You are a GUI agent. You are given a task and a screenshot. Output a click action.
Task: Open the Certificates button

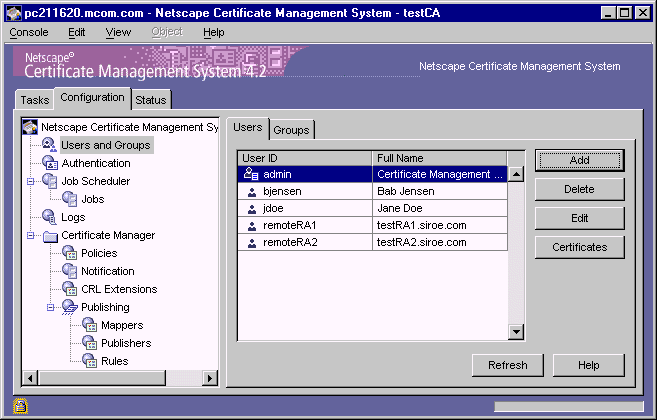click(x=579, y=247)
